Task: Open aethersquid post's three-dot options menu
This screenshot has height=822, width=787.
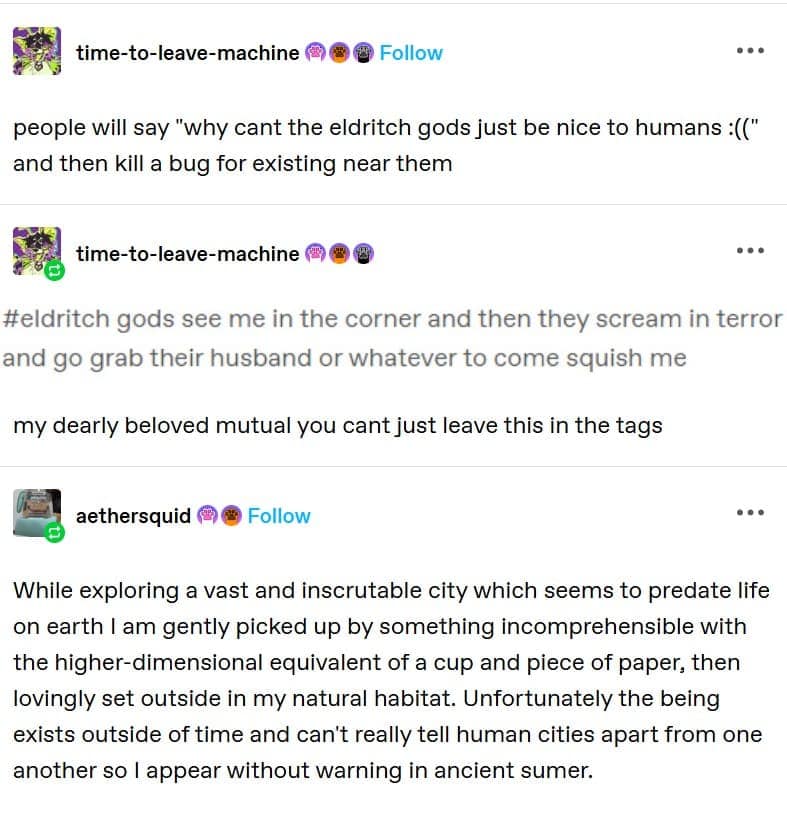Action: (750, 513)
